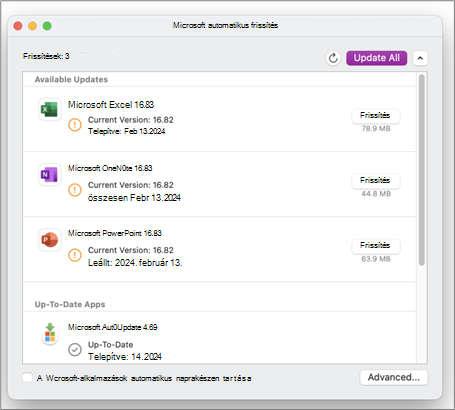Screen dimensions: 455x410
Task: Click the 44.8 MB size label
Action: click(376, 194)
